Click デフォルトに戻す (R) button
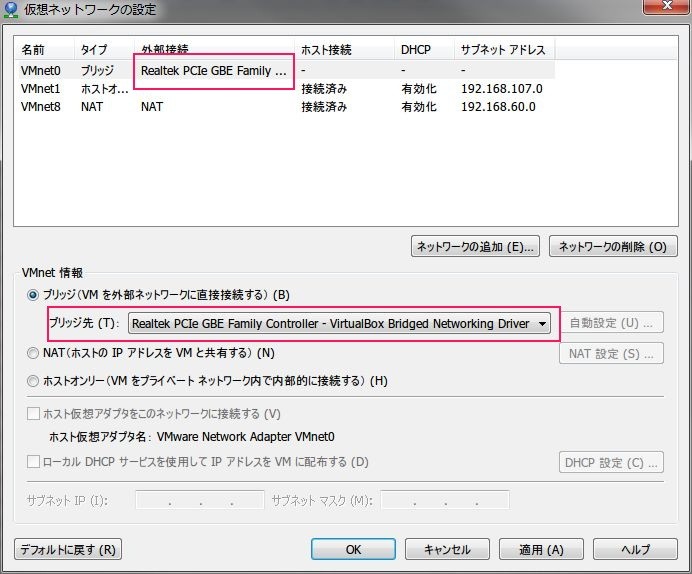Image resolution: width=692 pixels, height=574 pixels. coord(68,549)
